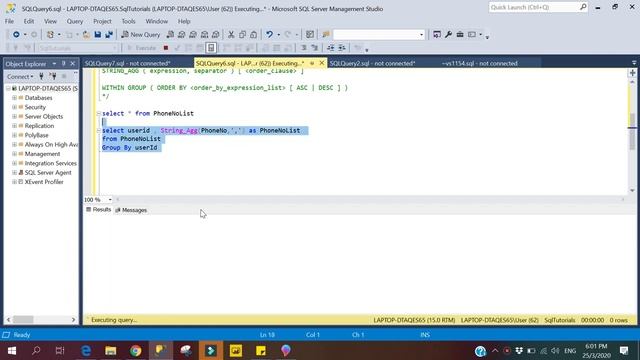Open the 100 % zoom level dropdown
Screen dimensions: 640x360
coord(110,200)
